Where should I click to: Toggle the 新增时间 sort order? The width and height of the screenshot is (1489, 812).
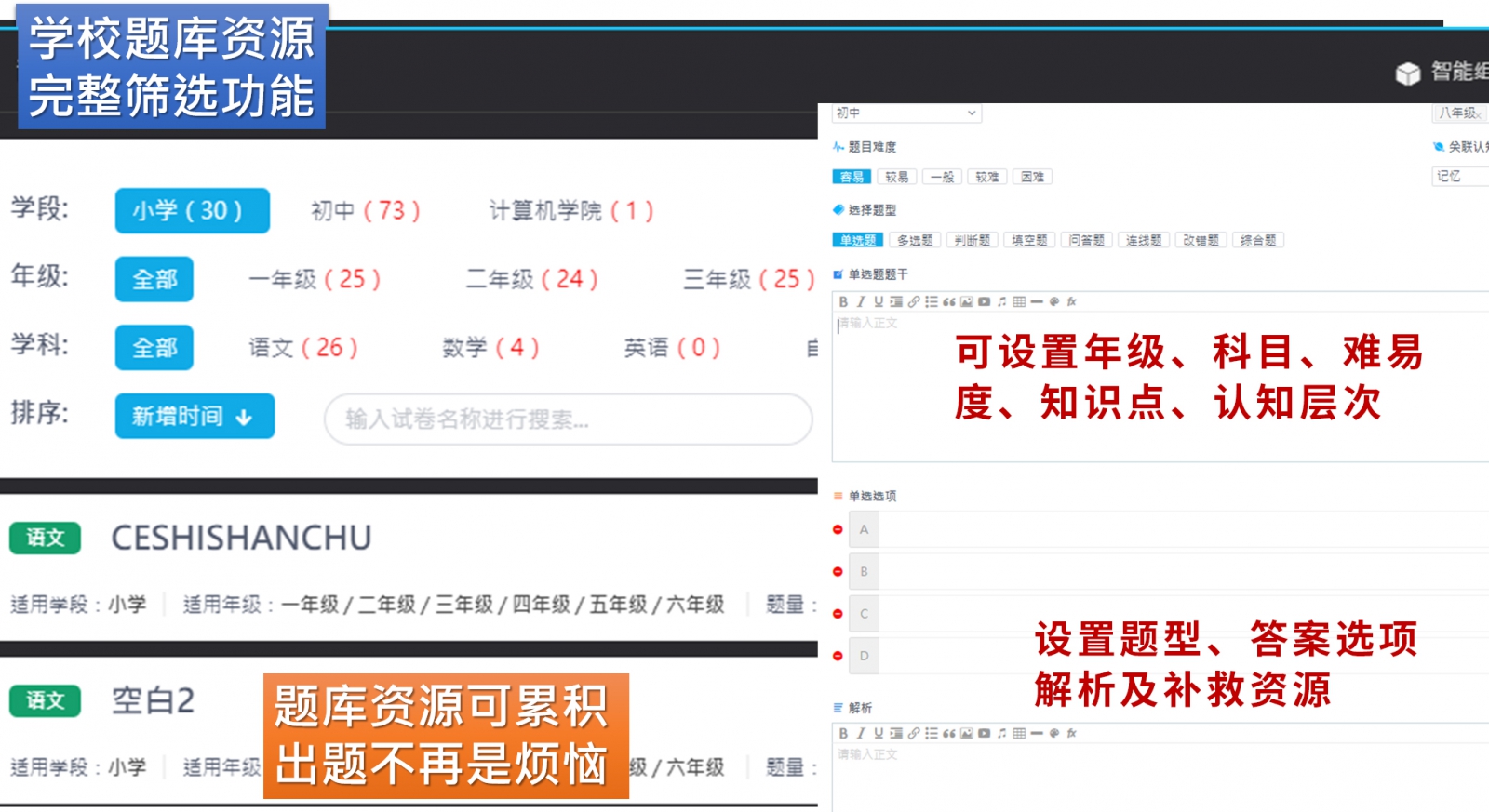(x=195, y=416)
